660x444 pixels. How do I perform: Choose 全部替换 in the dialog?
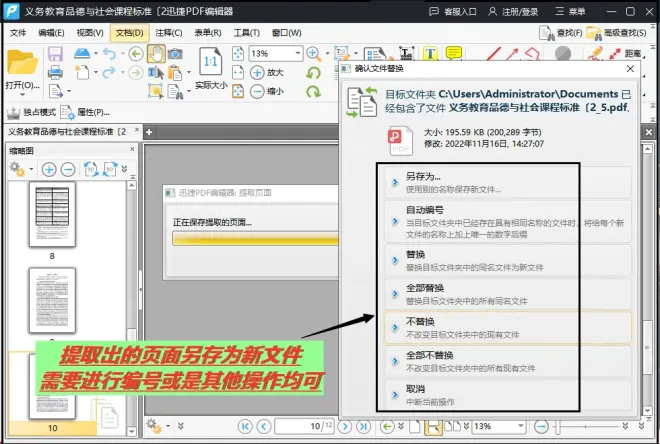(x=508, y=294)
